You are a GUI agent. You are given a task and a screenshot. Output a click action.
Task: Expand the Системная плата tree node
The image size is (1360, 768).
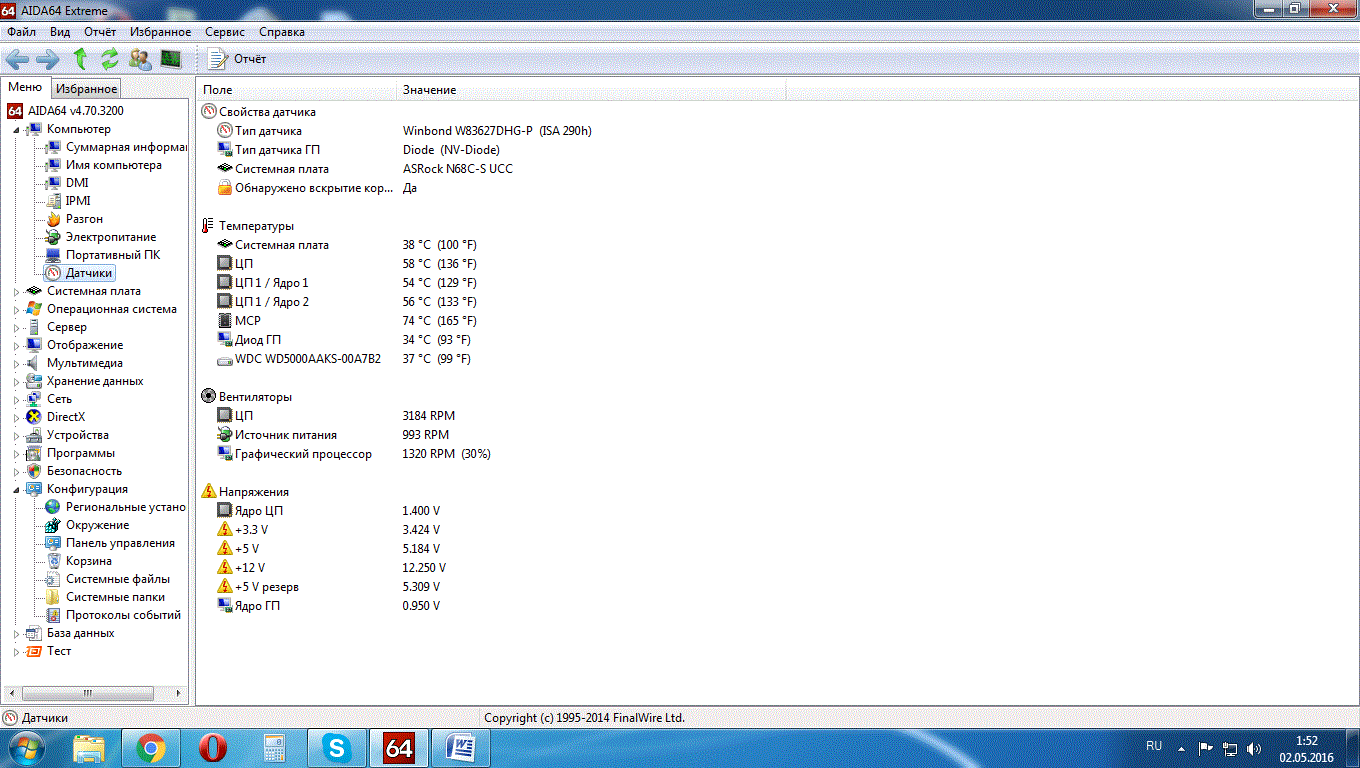click(16, 291)
